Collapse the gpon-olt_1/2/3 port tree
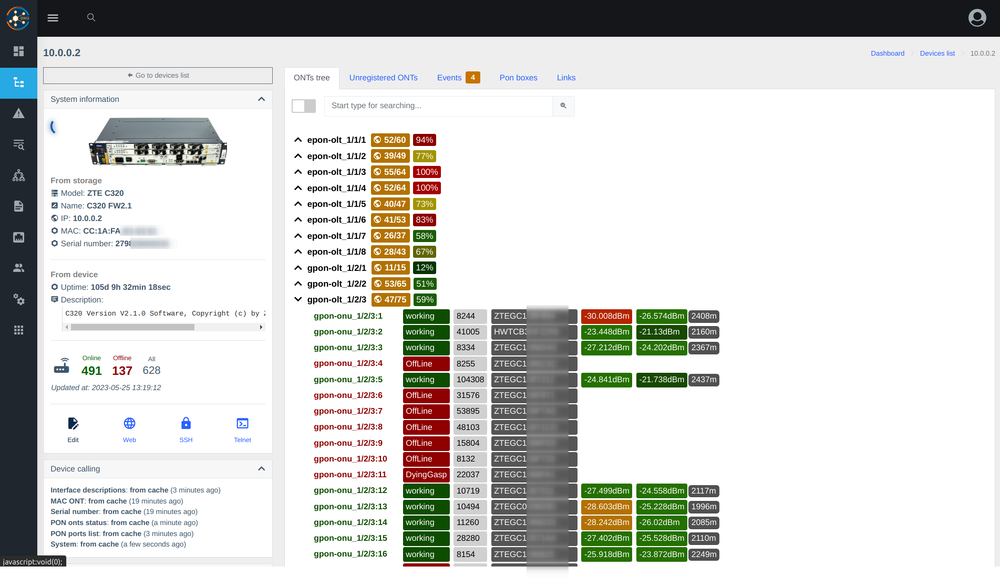 298,299
